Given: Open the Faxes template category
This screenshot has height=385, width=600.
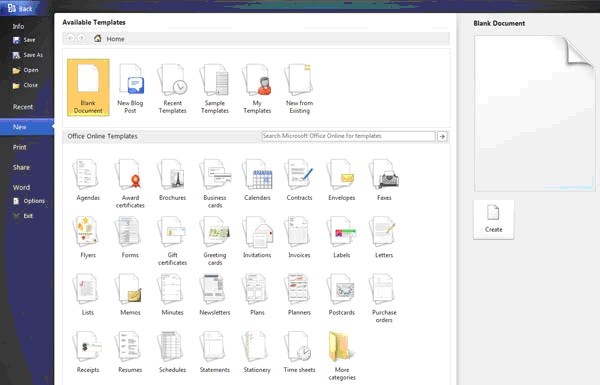Looking at the screenshot, I should tap(384, 180).
